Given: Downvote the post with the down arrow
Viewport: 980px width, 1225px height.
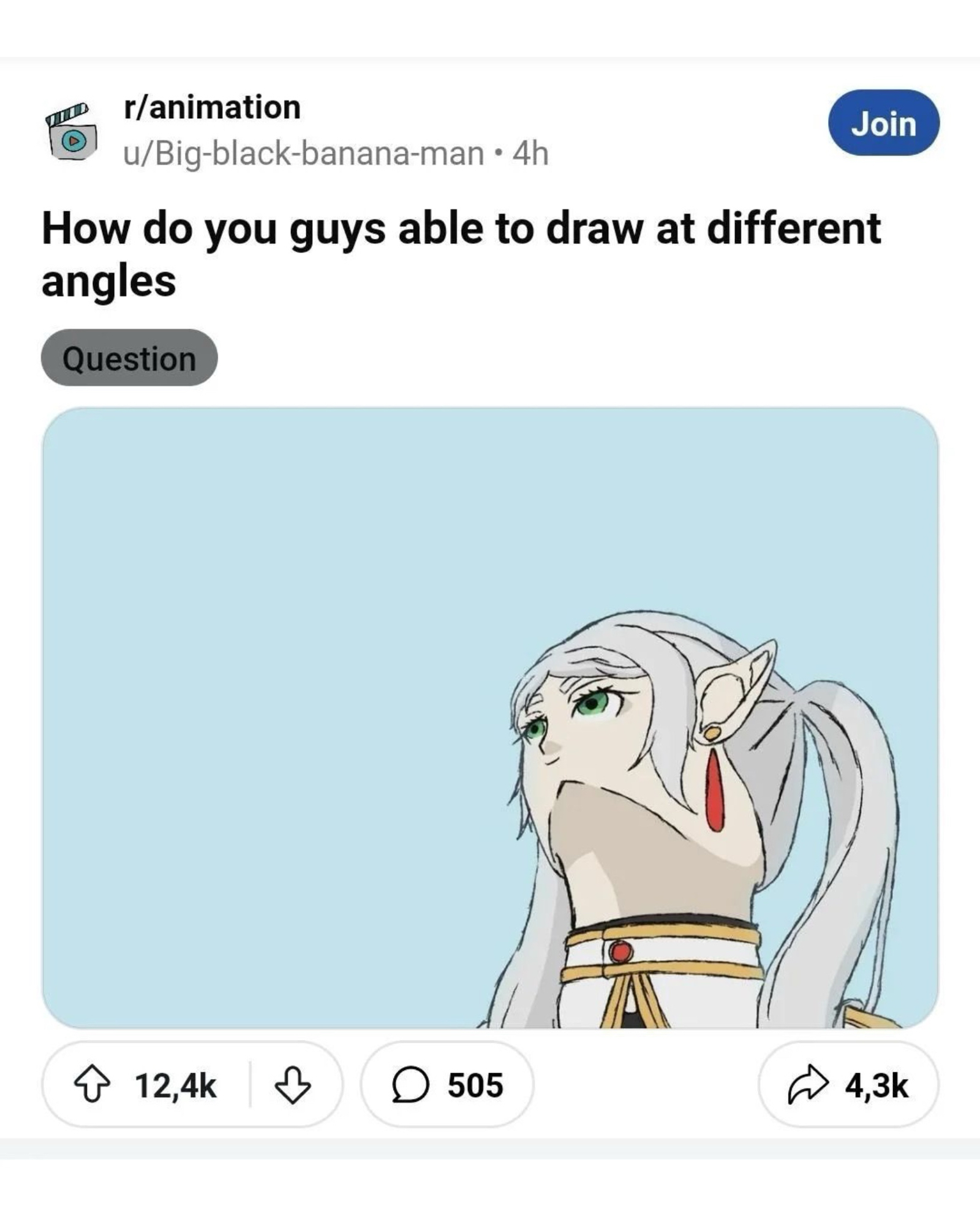Looking at the screenshot, I should click(x=292, y=1085).
